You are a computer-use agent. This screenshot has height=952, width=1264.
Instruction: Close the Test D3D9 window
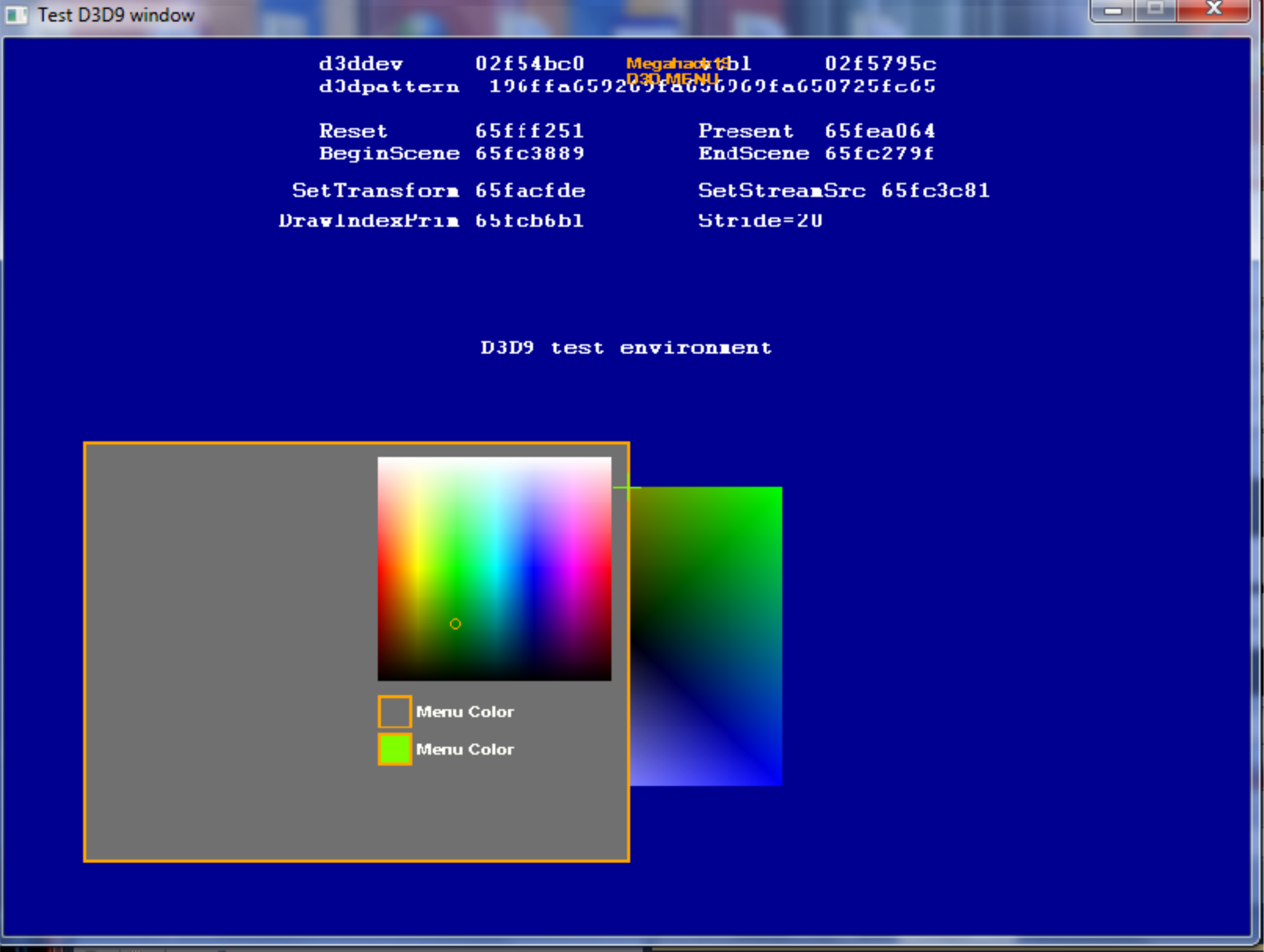[1214, 10]
